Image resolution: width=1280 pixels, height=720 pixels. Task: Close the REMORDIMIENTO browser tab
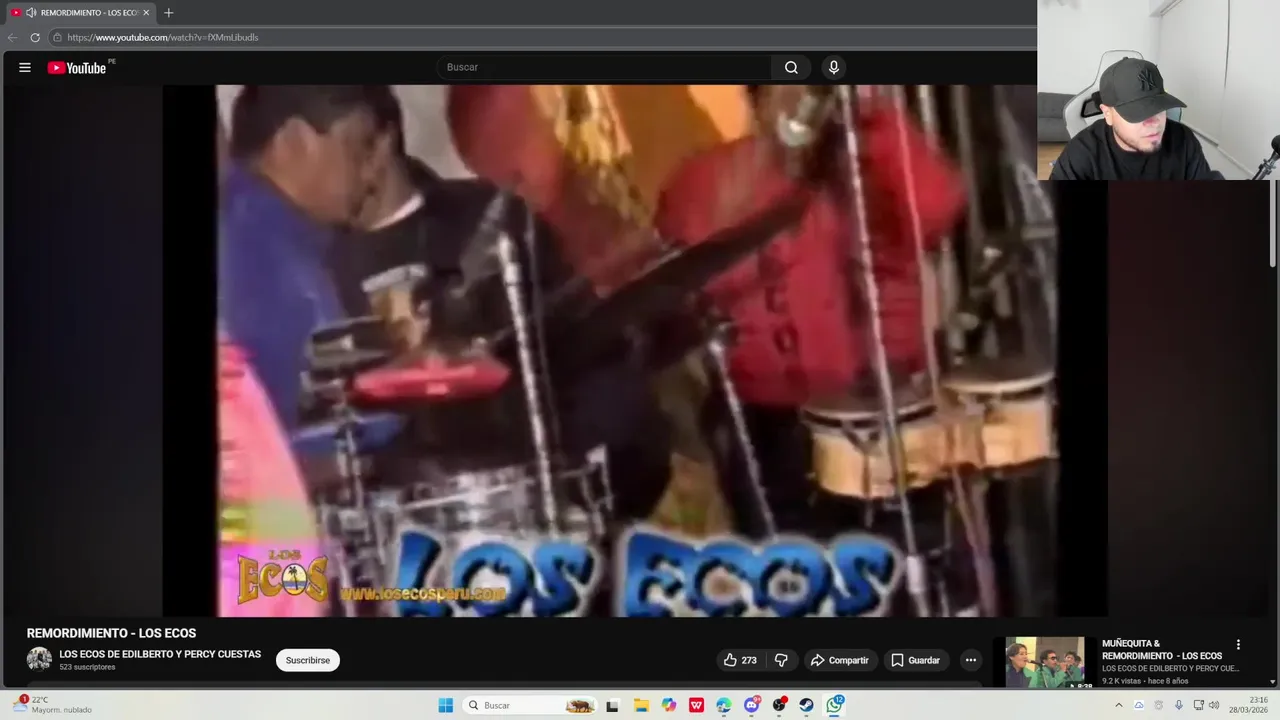click(x=146, y=12)
